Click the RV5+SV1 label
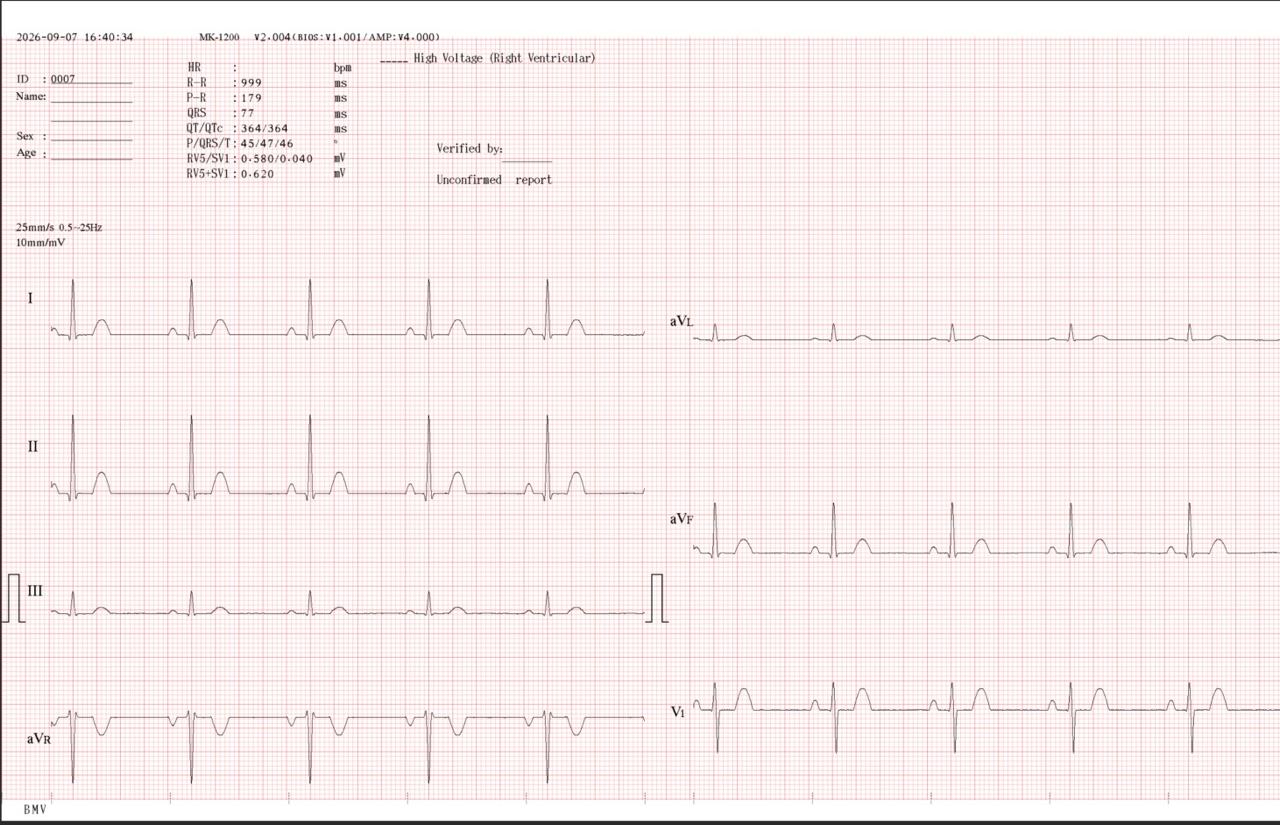 click(x=208, y=174)
